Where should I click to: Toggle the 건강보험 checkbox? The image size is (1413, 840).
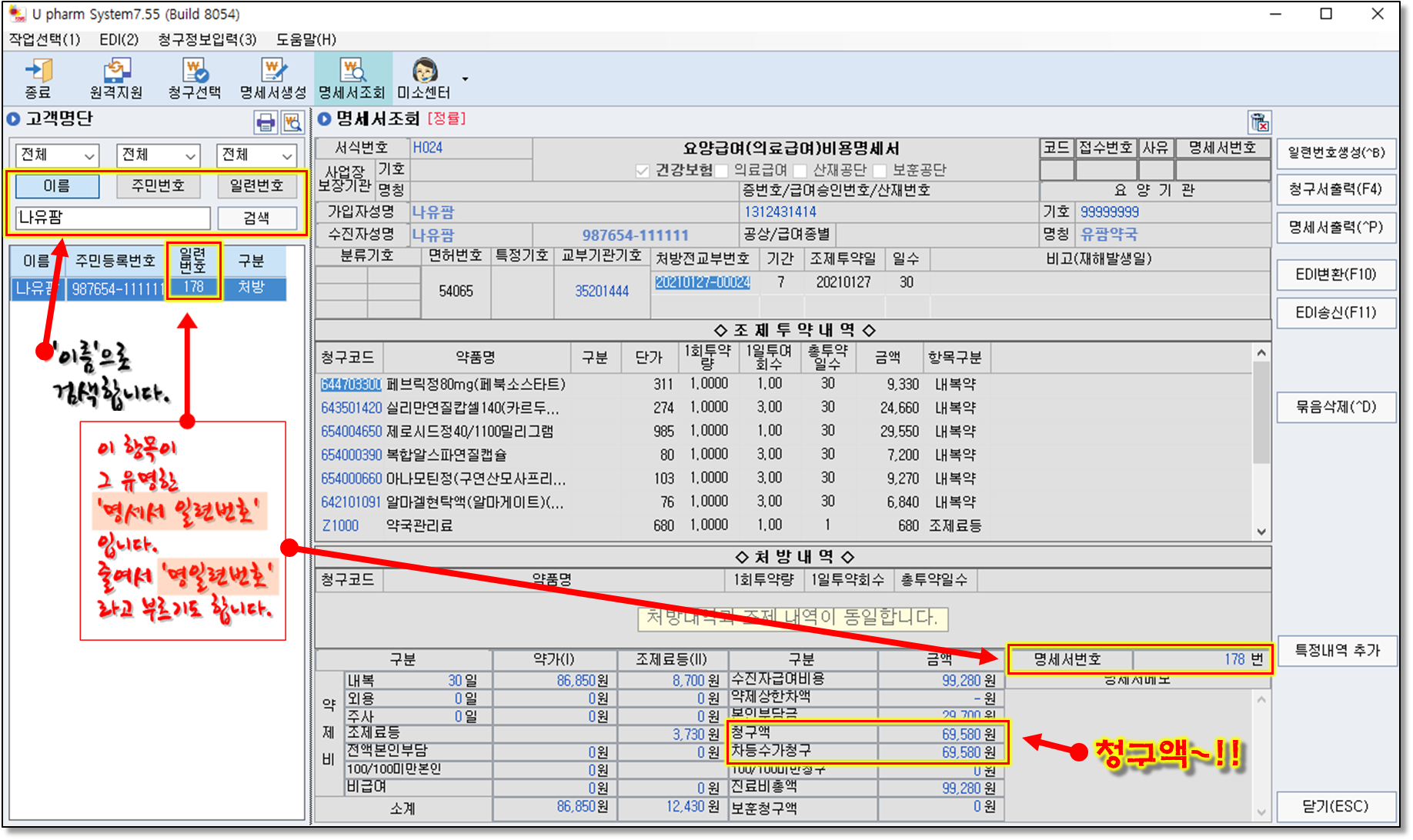tap(643, 171)
